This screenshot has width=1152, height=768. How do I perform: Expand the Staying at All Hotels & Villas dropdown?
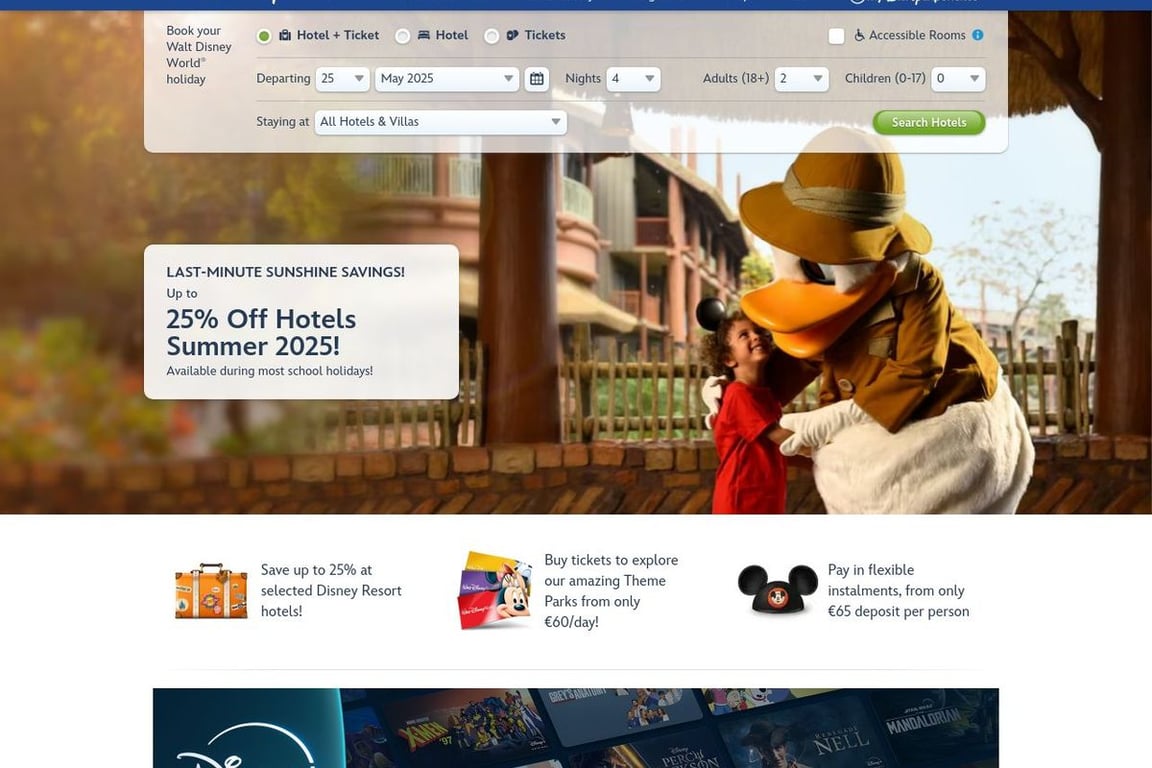pyautogui.click(x=441, y=122)
